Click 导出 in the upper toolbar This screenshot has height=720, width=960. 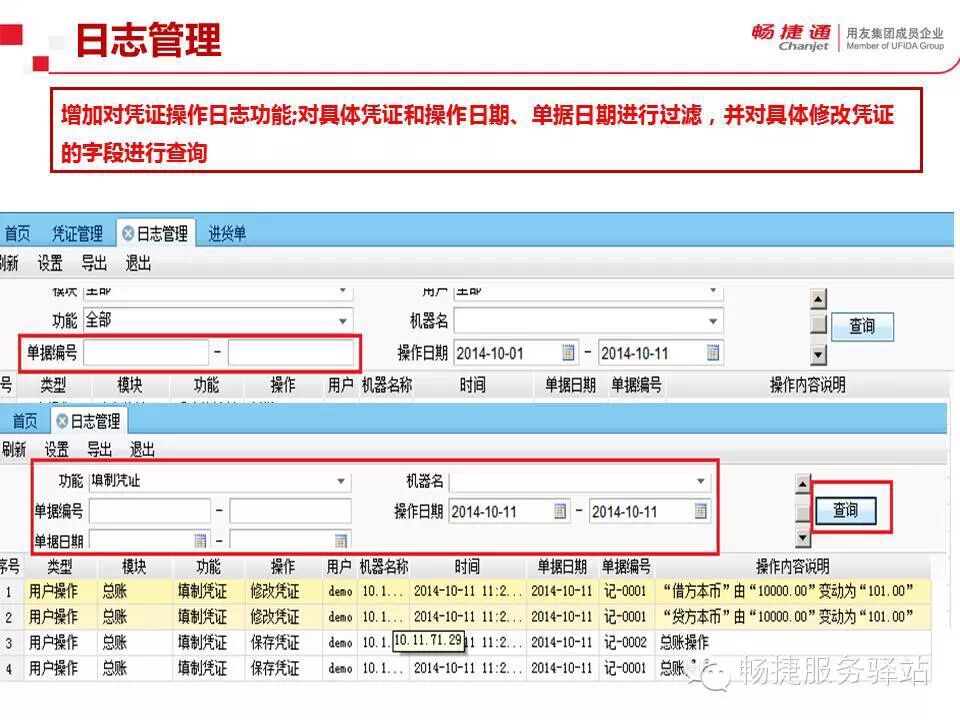[x=94, y=263]
